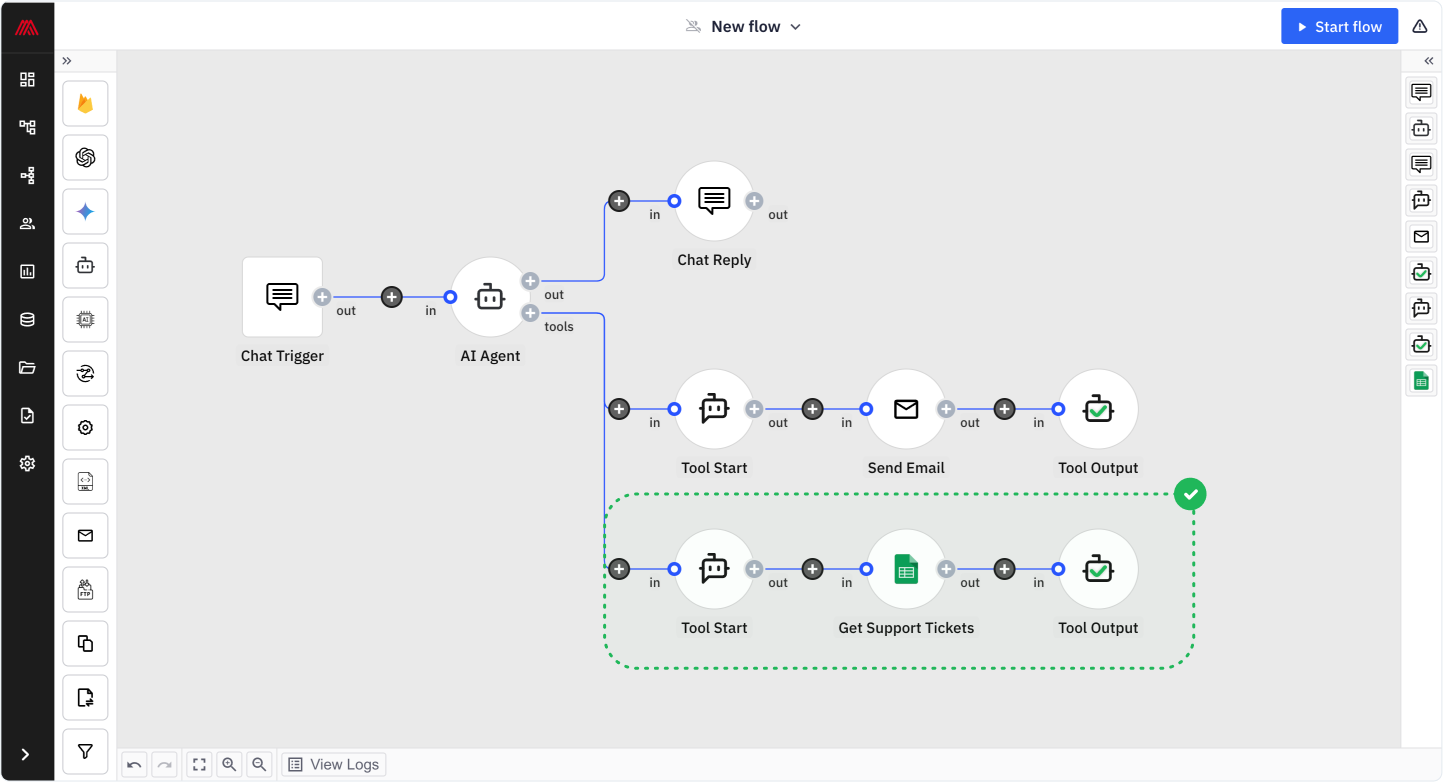
Task: Select the OpenAI node icon
Action: click(85, 158)
